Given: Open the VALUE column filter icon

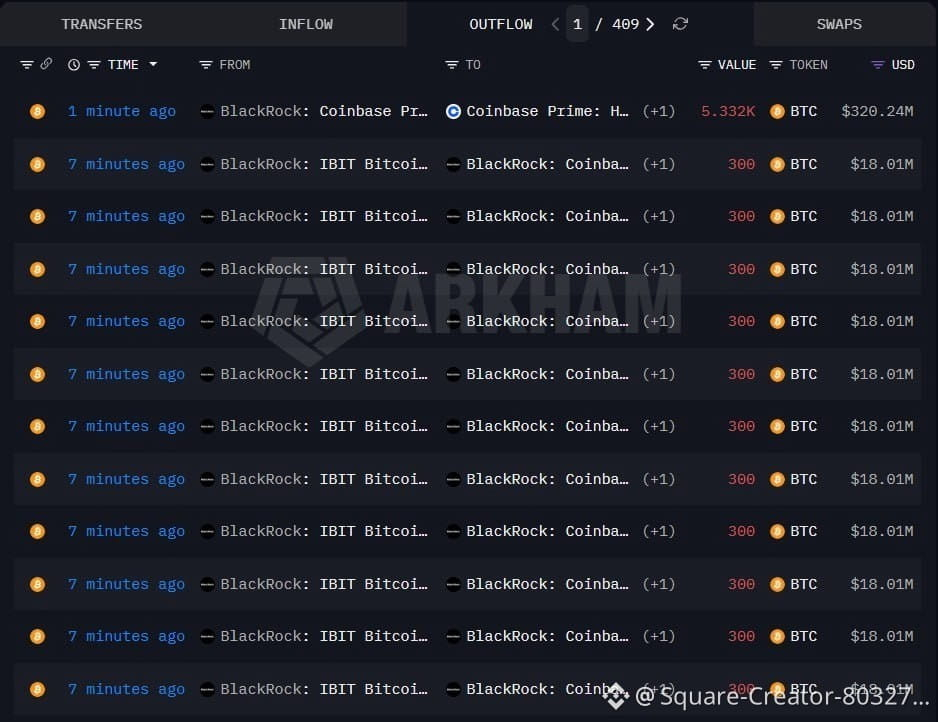Looking at the screenshot, I should [x=705, y=65].
